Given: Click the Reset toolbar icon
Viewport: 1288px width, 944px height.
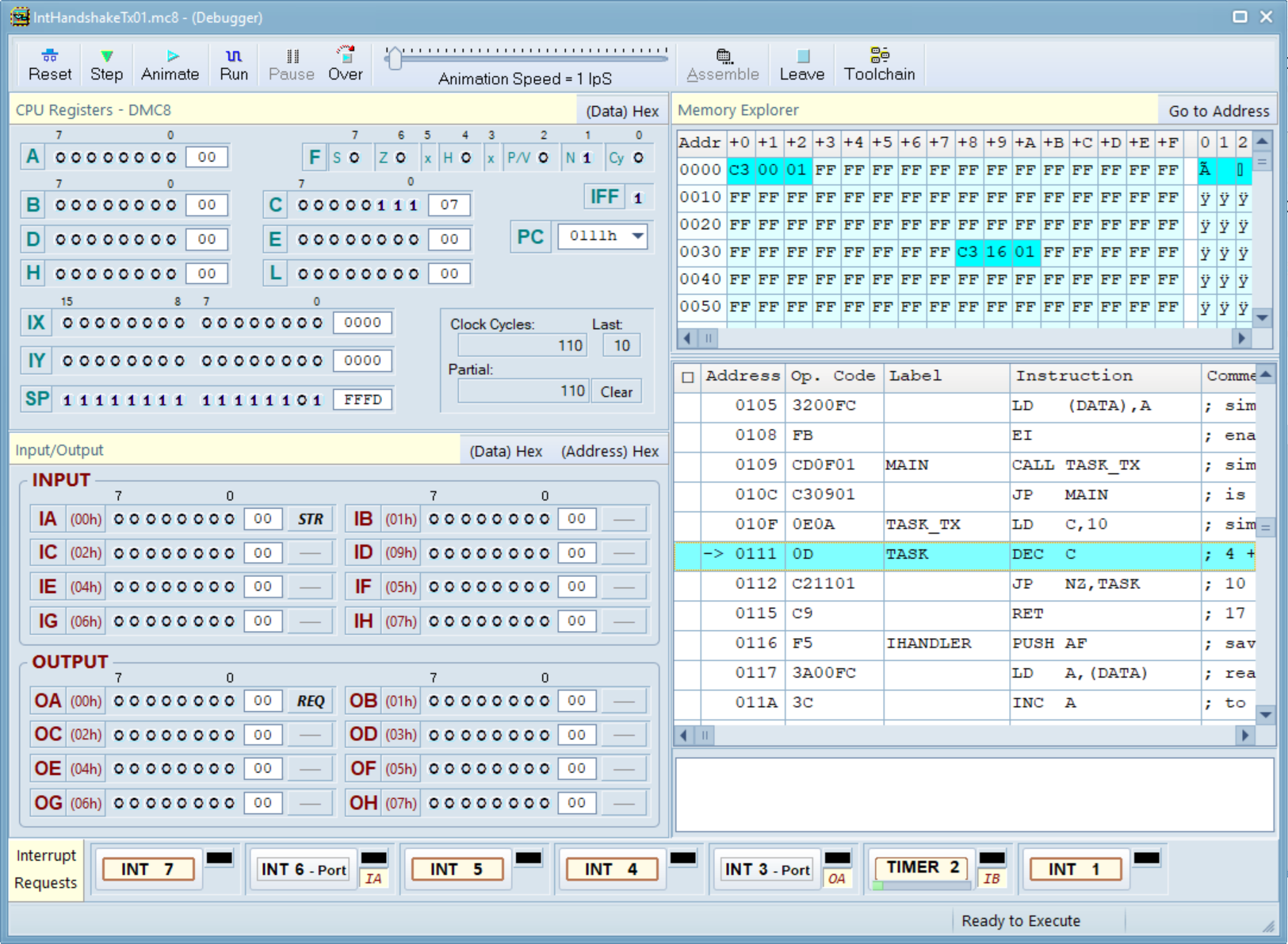Looking at the screenshot, I should coord(50,64).
